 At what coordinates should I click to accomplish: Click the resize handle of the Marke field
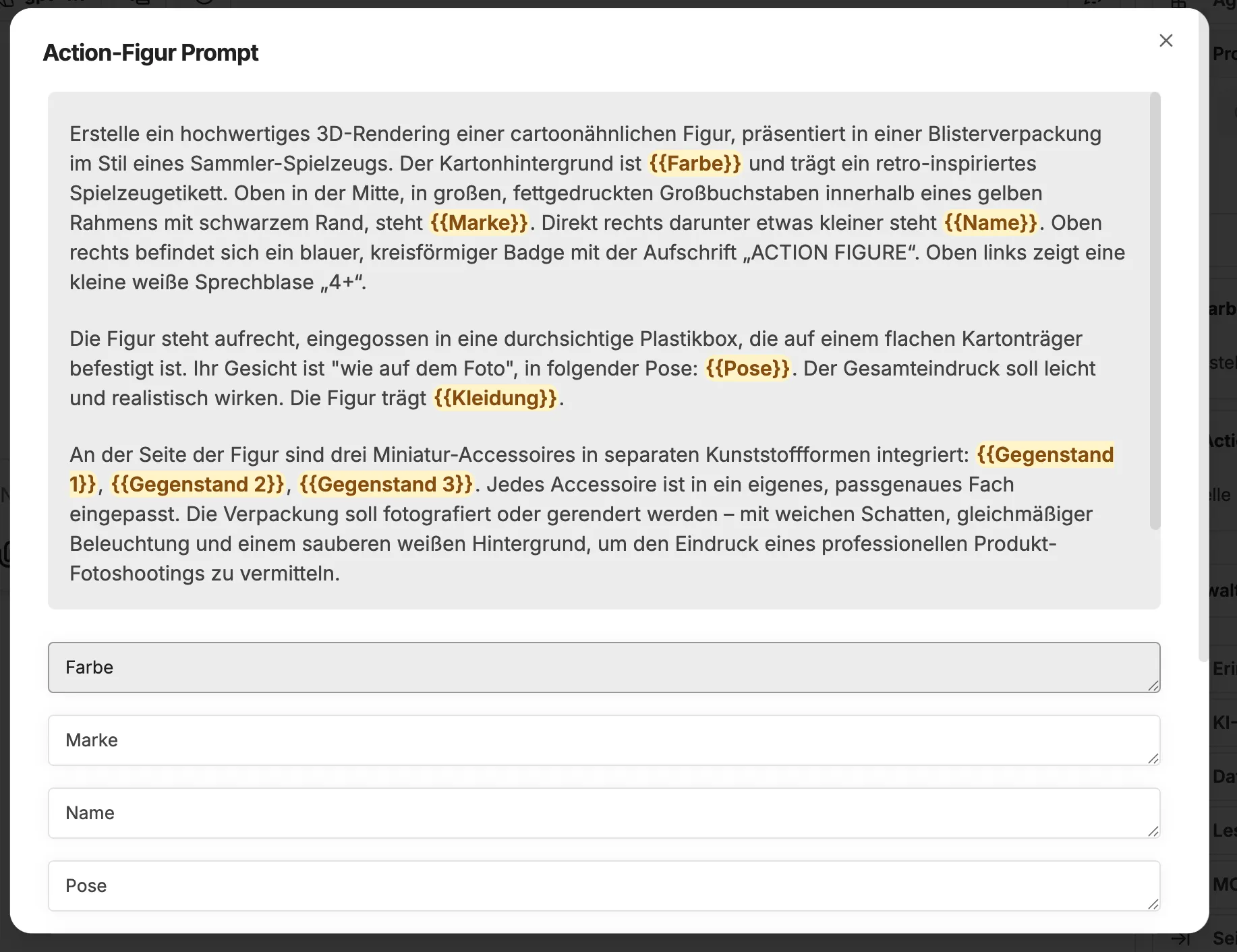point(1153,758)
